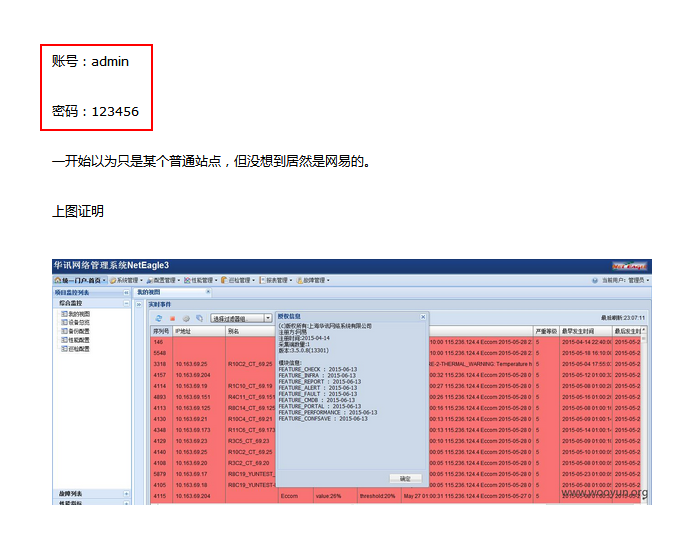692x533 pixels.
Task: Open the 巡检管理 menu
Action: pos(238,280)
